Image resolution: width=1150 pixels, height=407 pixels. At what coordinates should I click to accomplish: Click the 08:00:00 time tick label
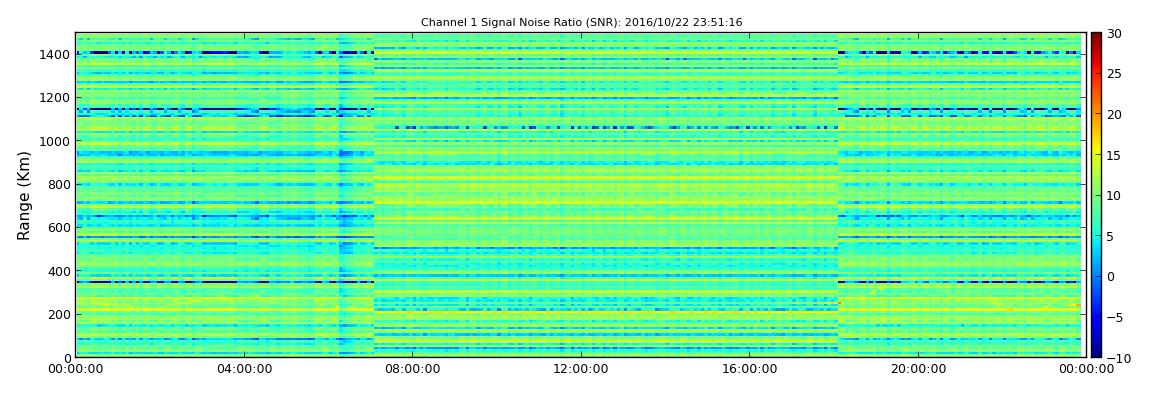point(412,369)
